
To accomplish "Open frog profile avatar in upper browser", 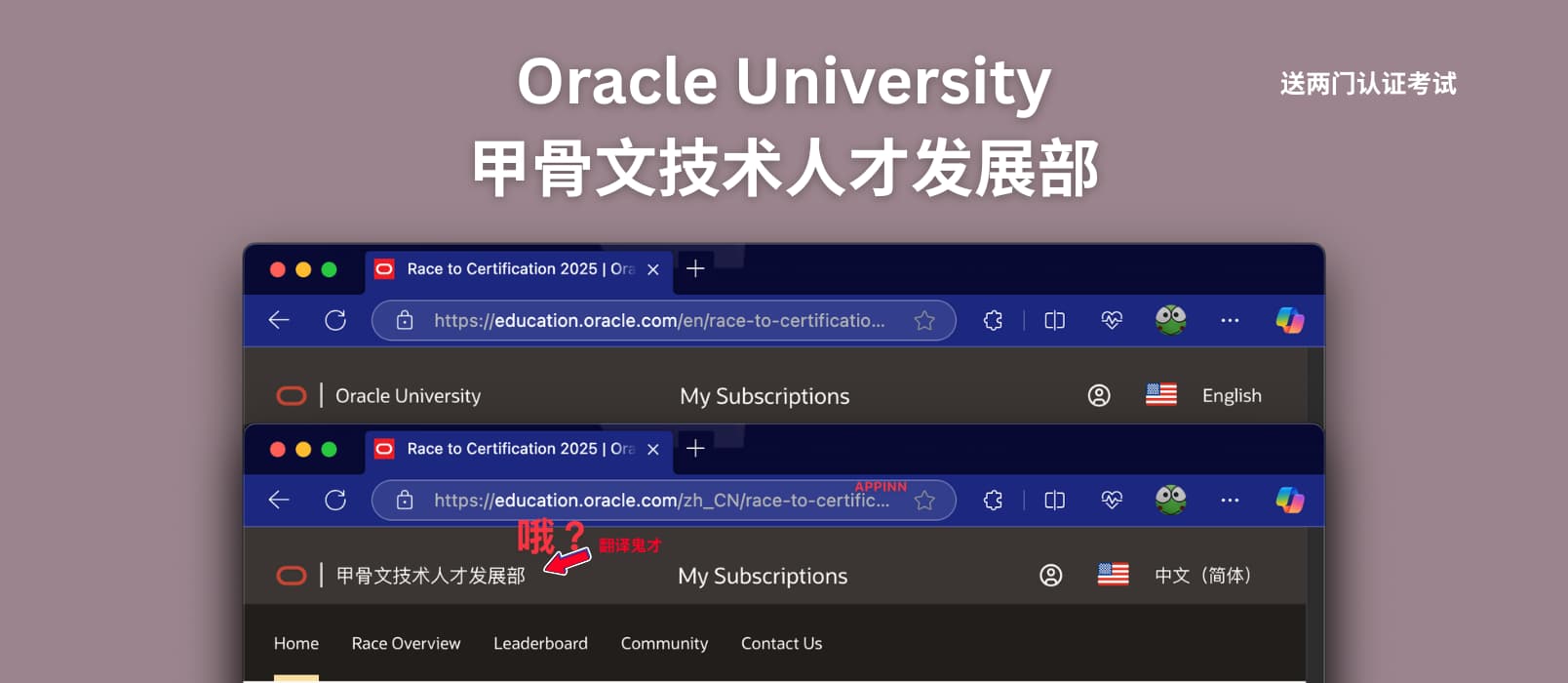I will (1170, 320).
